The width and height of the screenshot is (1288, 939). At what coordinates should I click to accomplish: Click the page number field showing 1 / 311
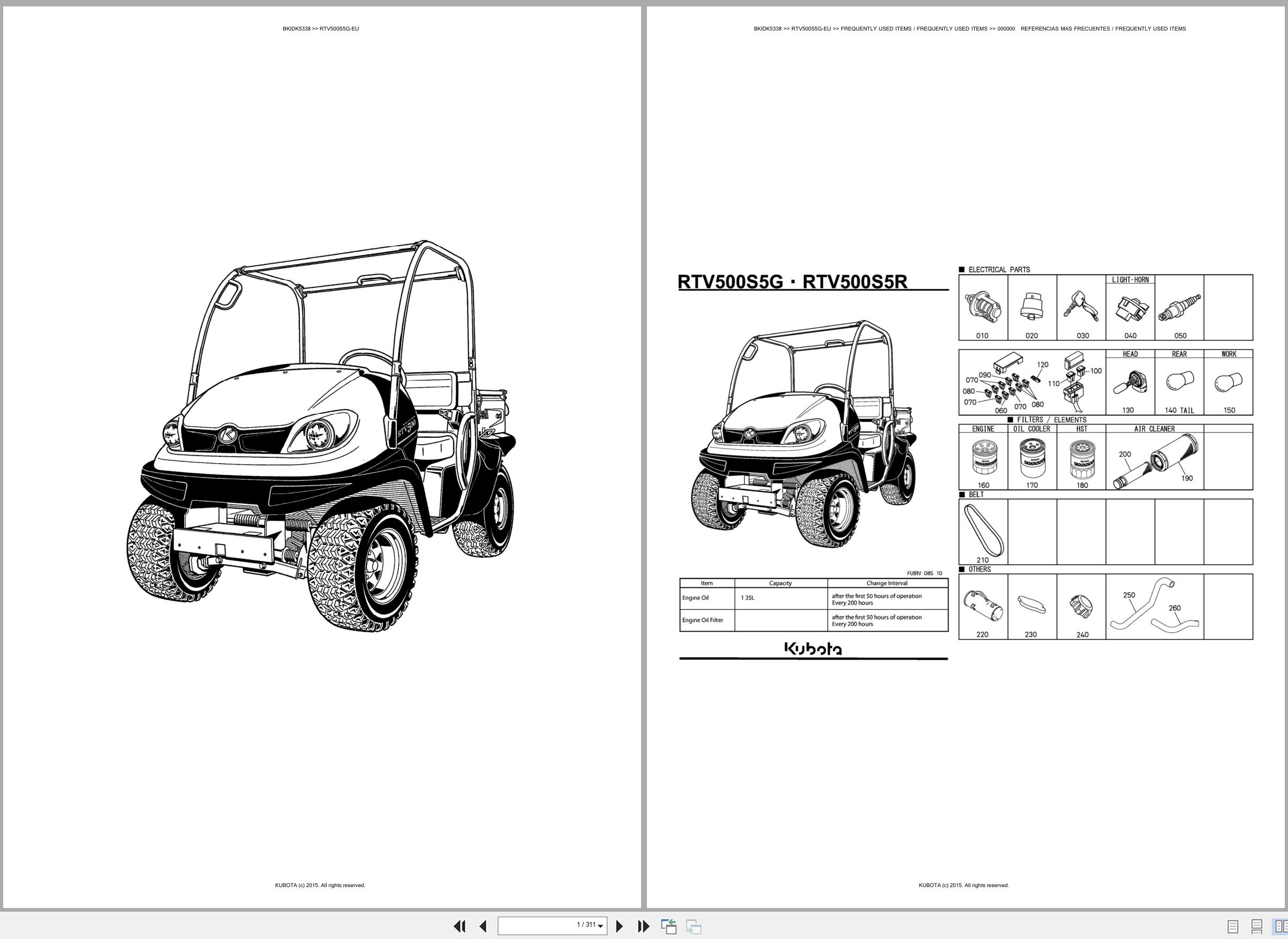pyautogui.click(x=552, y=926)
